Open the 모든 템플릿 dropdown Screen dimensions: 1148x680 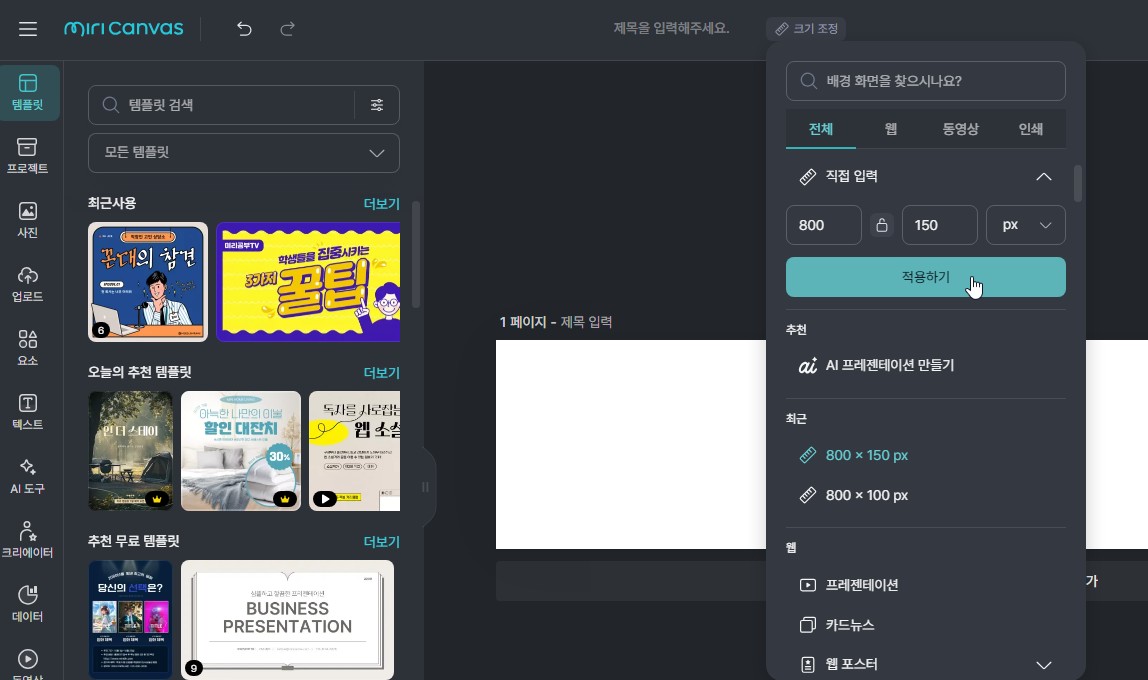coord(244,153)
